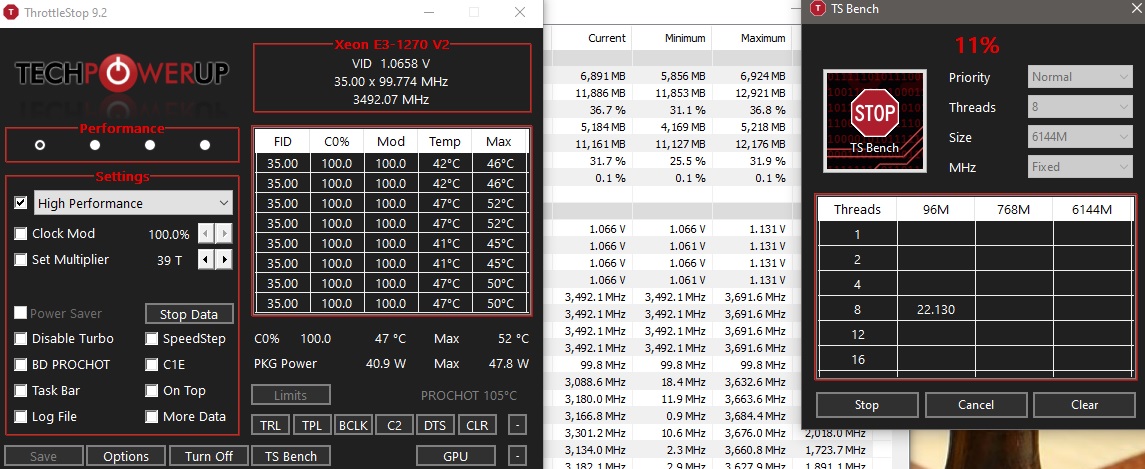
Task: Click the FID column header in core table
Action: click(283, 141)
